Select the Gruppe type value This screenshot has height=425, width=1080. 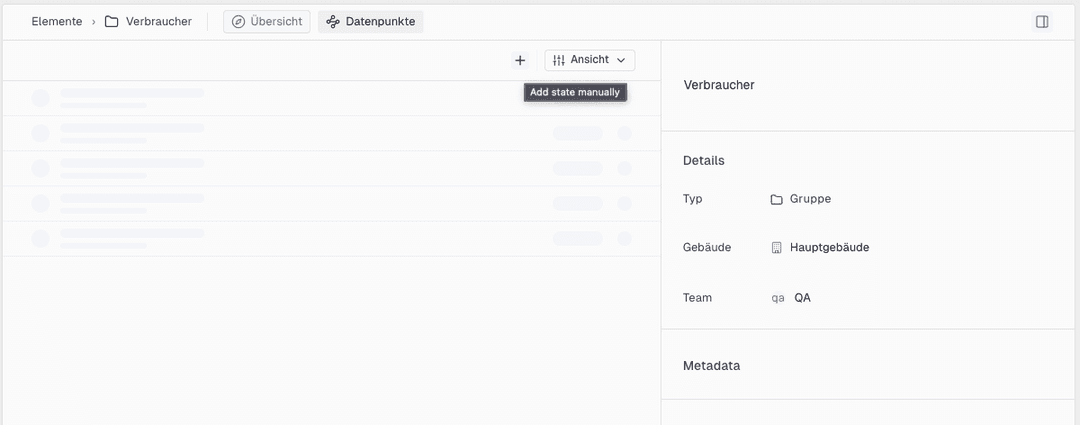[810, 199]
